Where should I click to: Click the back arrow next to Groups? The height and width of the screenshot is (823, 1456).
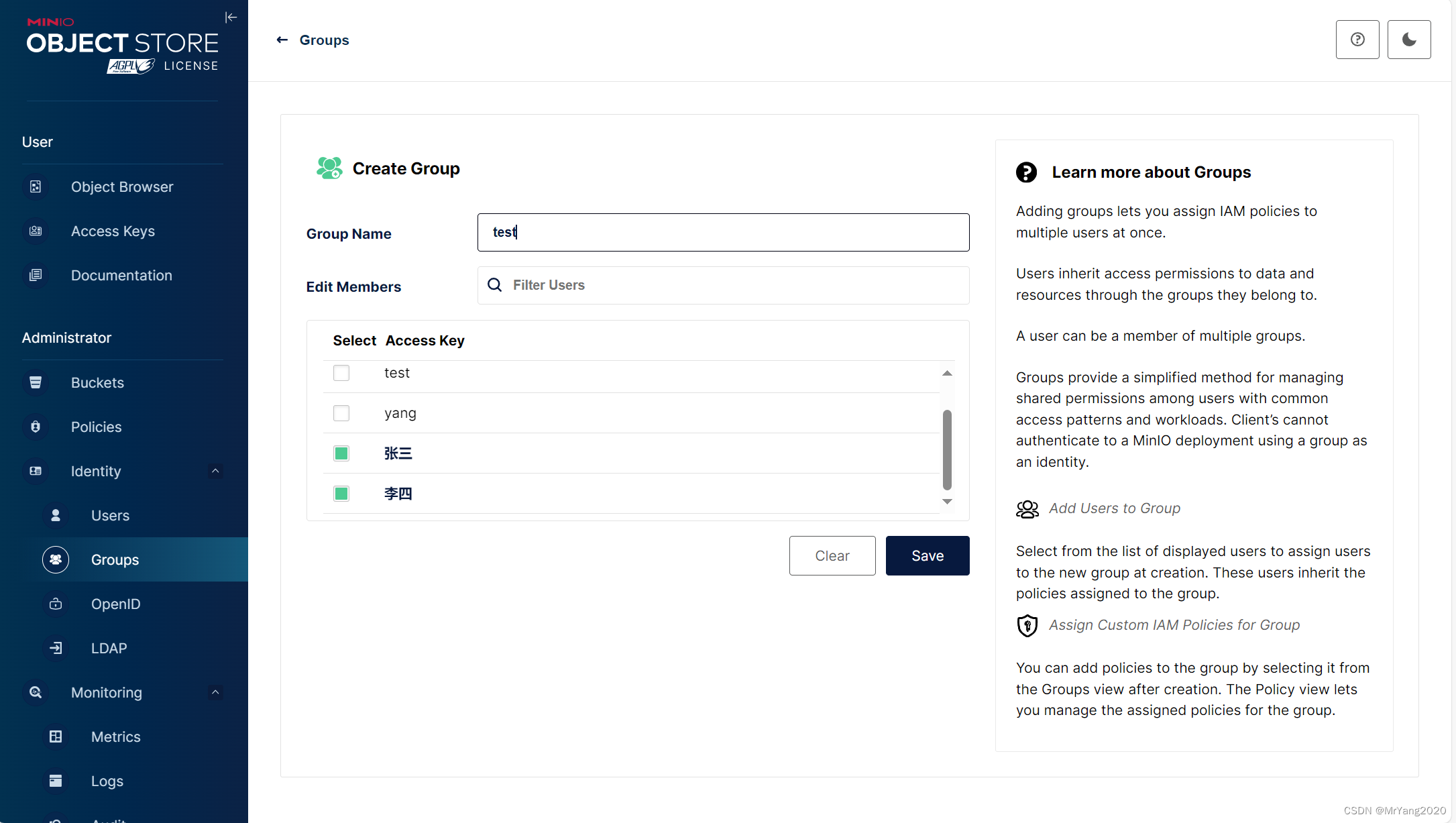point(282,40)
